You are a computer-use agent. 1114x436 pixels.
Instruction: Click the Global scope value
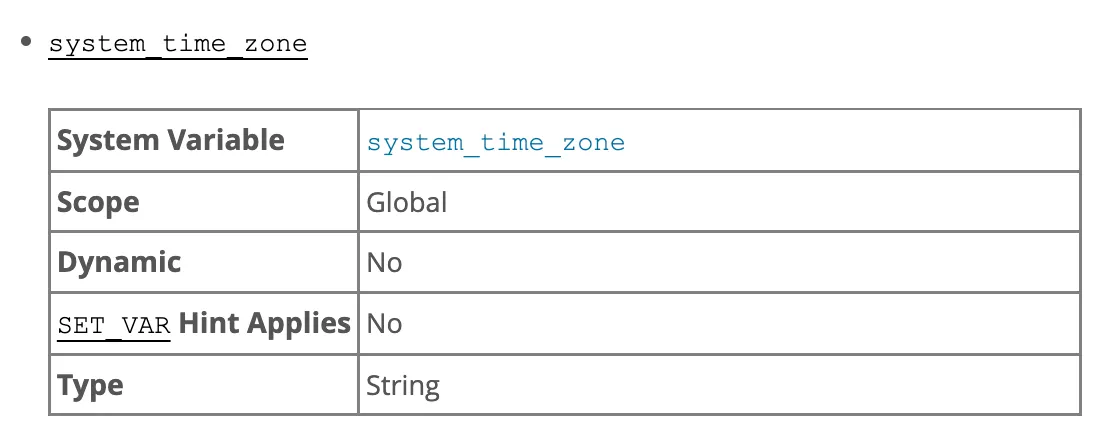pos(406,202)
